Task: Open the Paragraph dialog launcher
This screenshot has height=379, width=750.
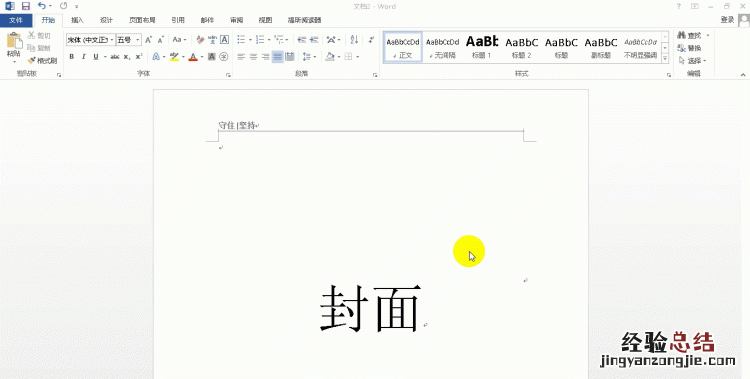Action: (375, 75)
